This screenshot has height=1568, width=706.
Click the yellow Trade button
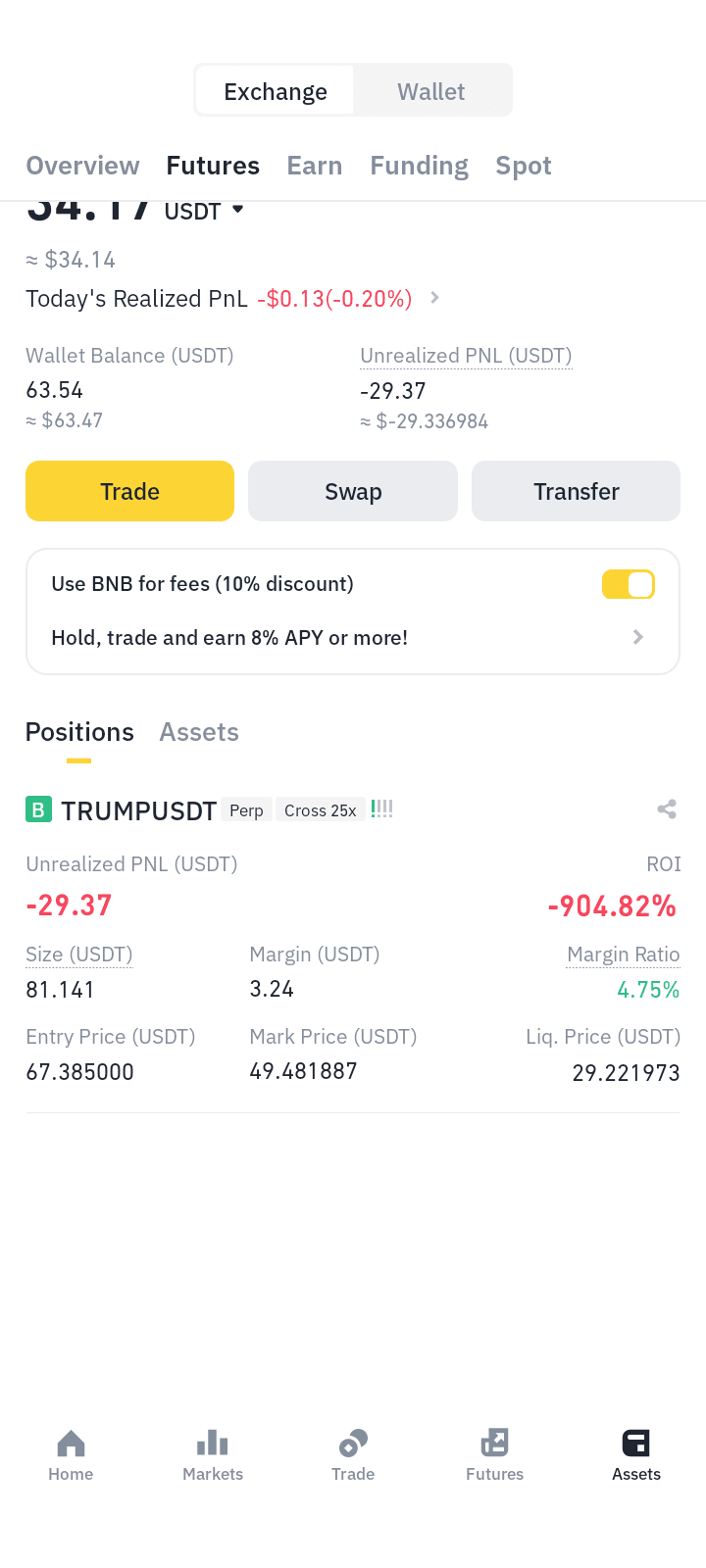129,491
